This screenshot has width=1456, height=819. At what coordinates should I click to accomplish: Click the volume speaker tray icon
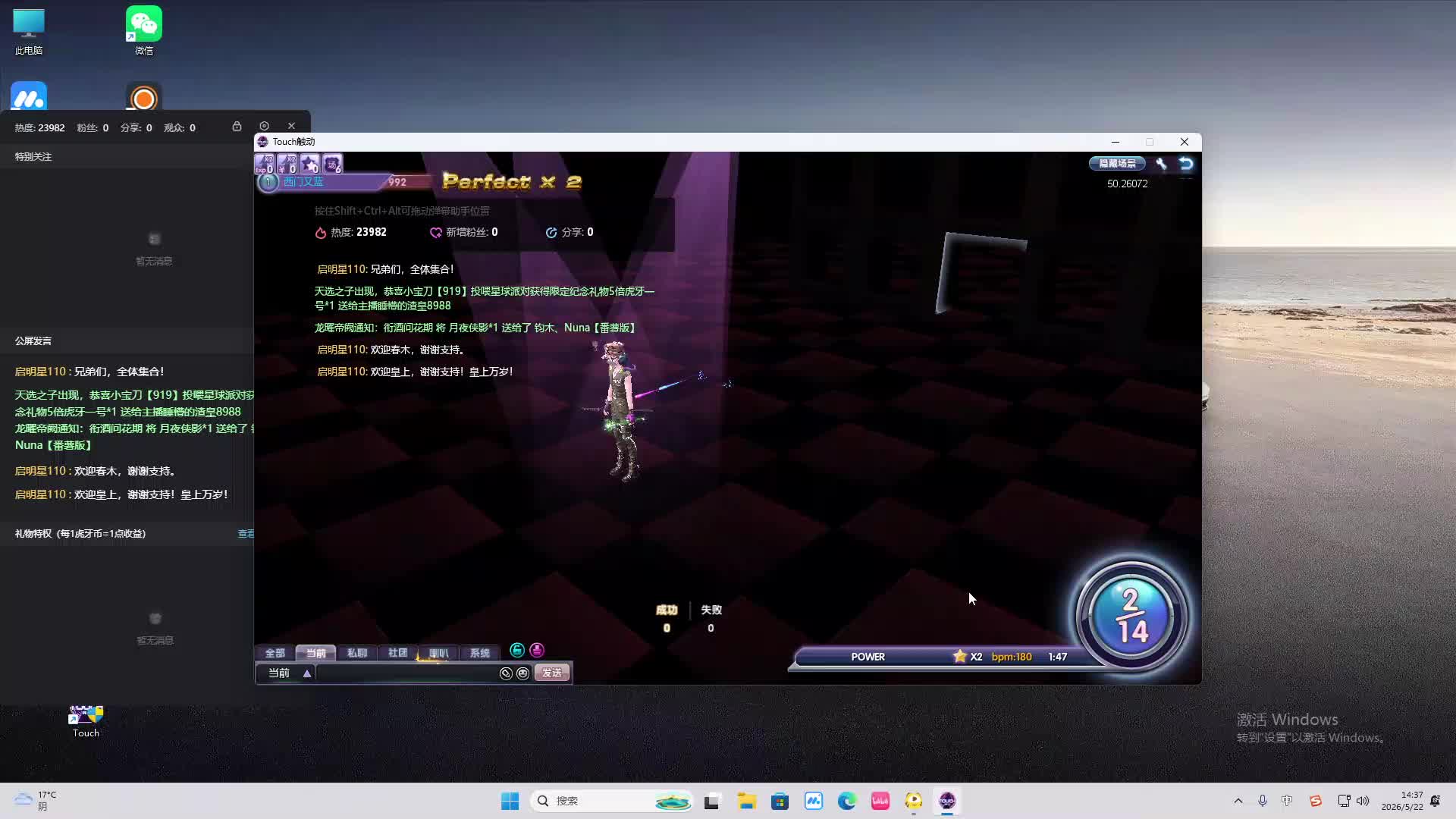[x=1363, y=801]
